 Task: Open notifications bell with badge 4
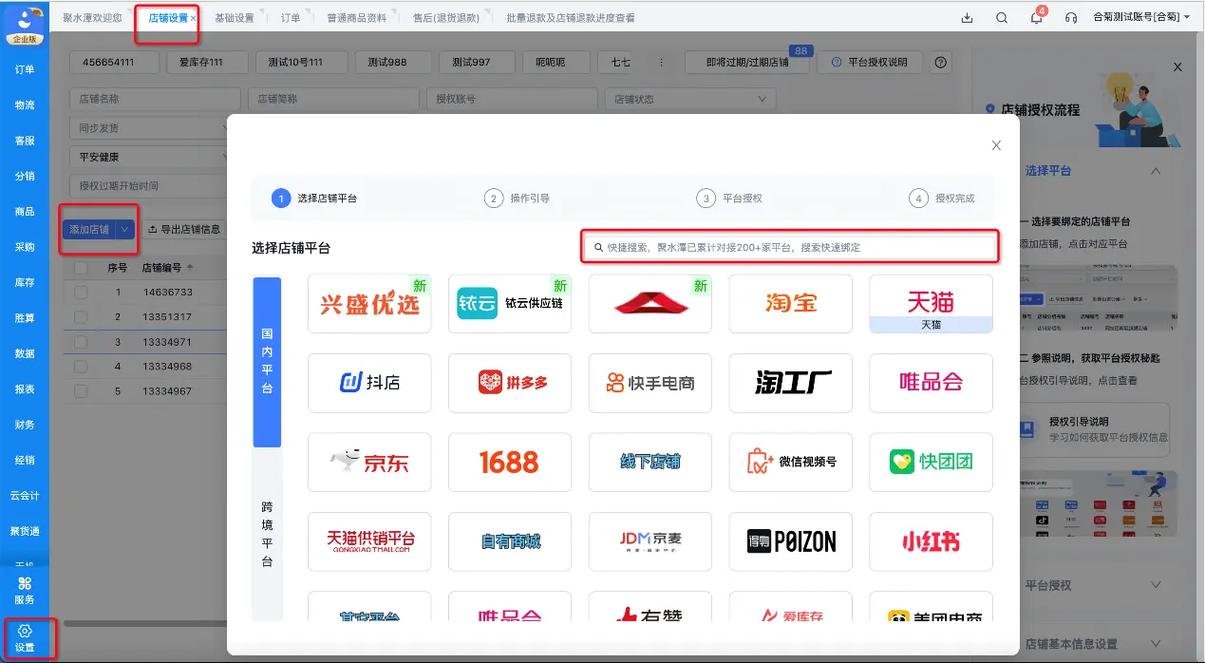coord(1037,17)
